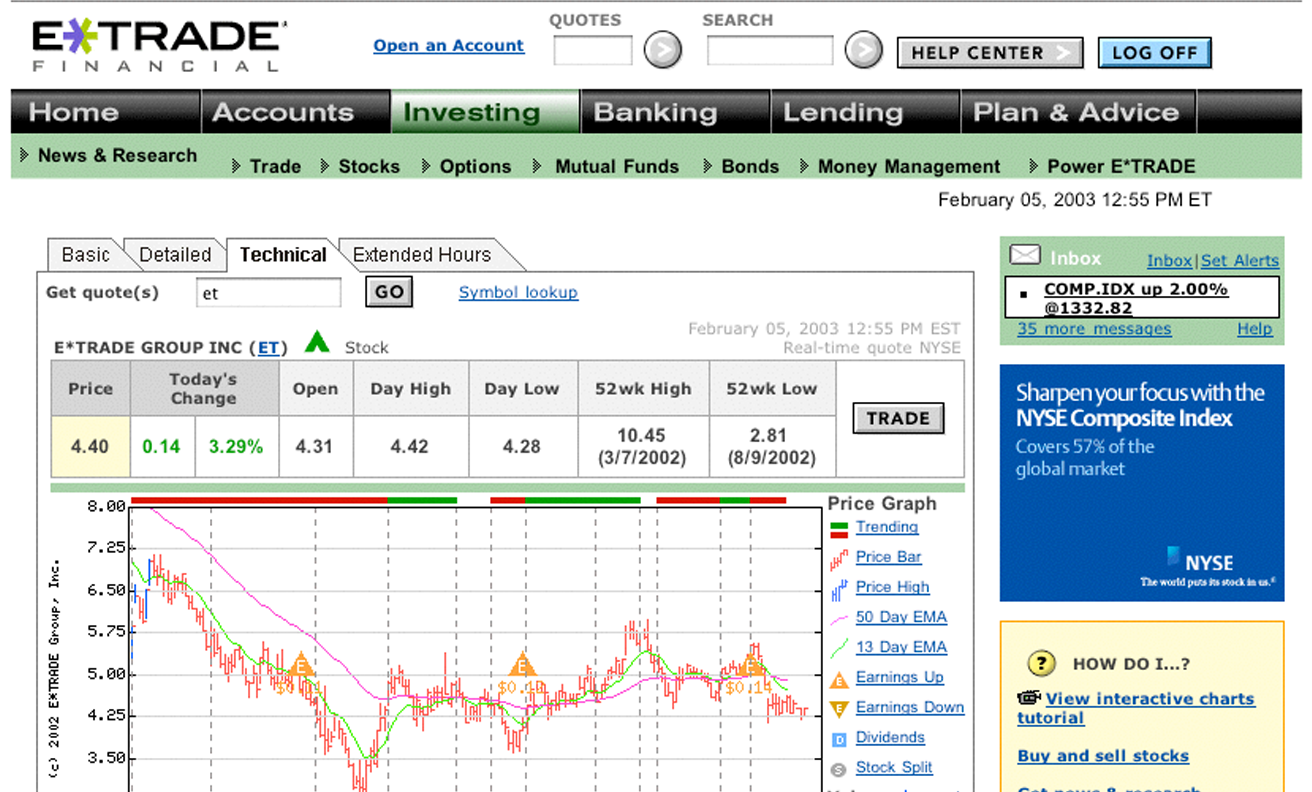Click the Trending legend link
This screenshot has width=1312, height=792.
[887, 527]
